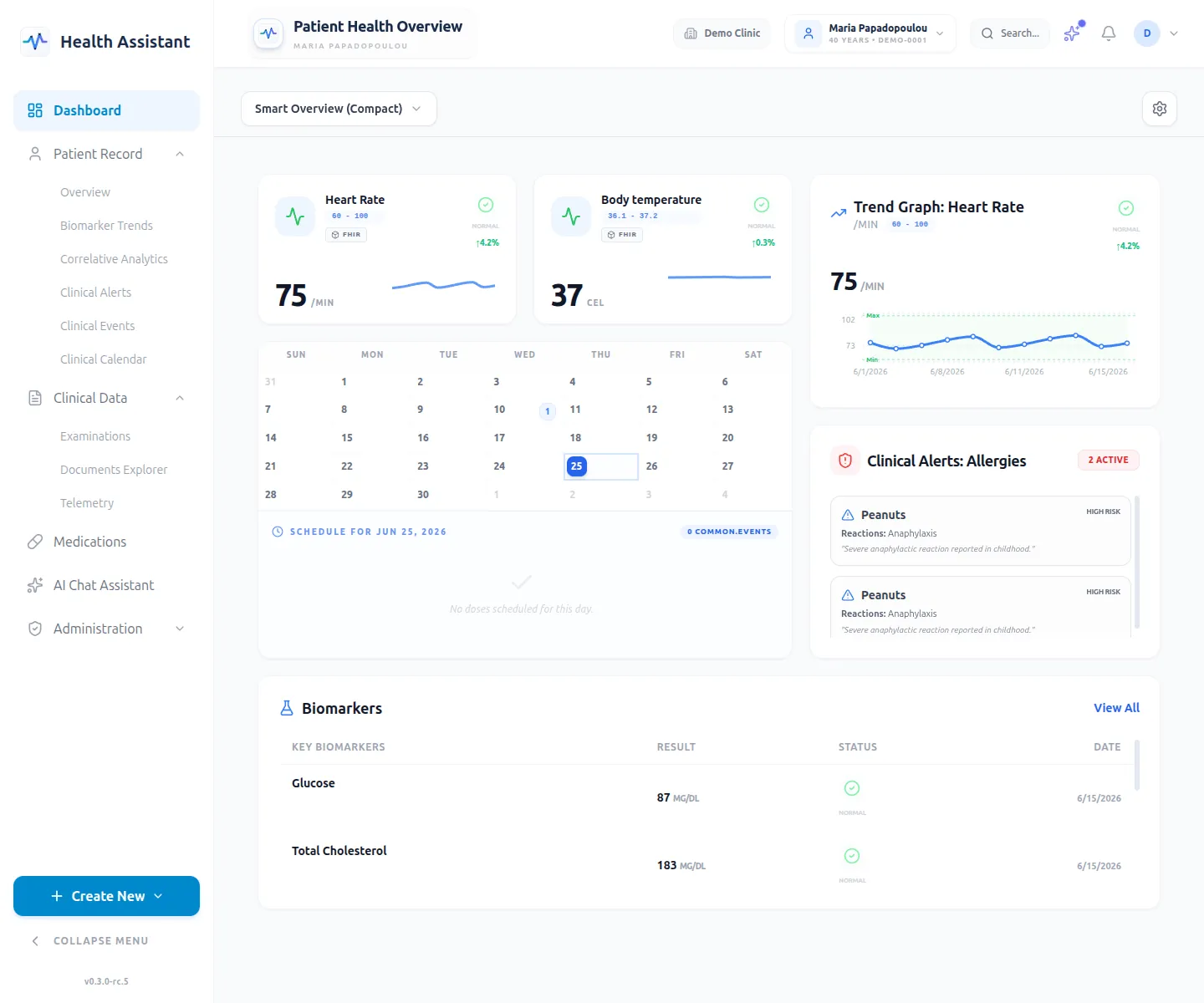
Task: Click the notifications bell icon
Action: [x=1109, y=33]
